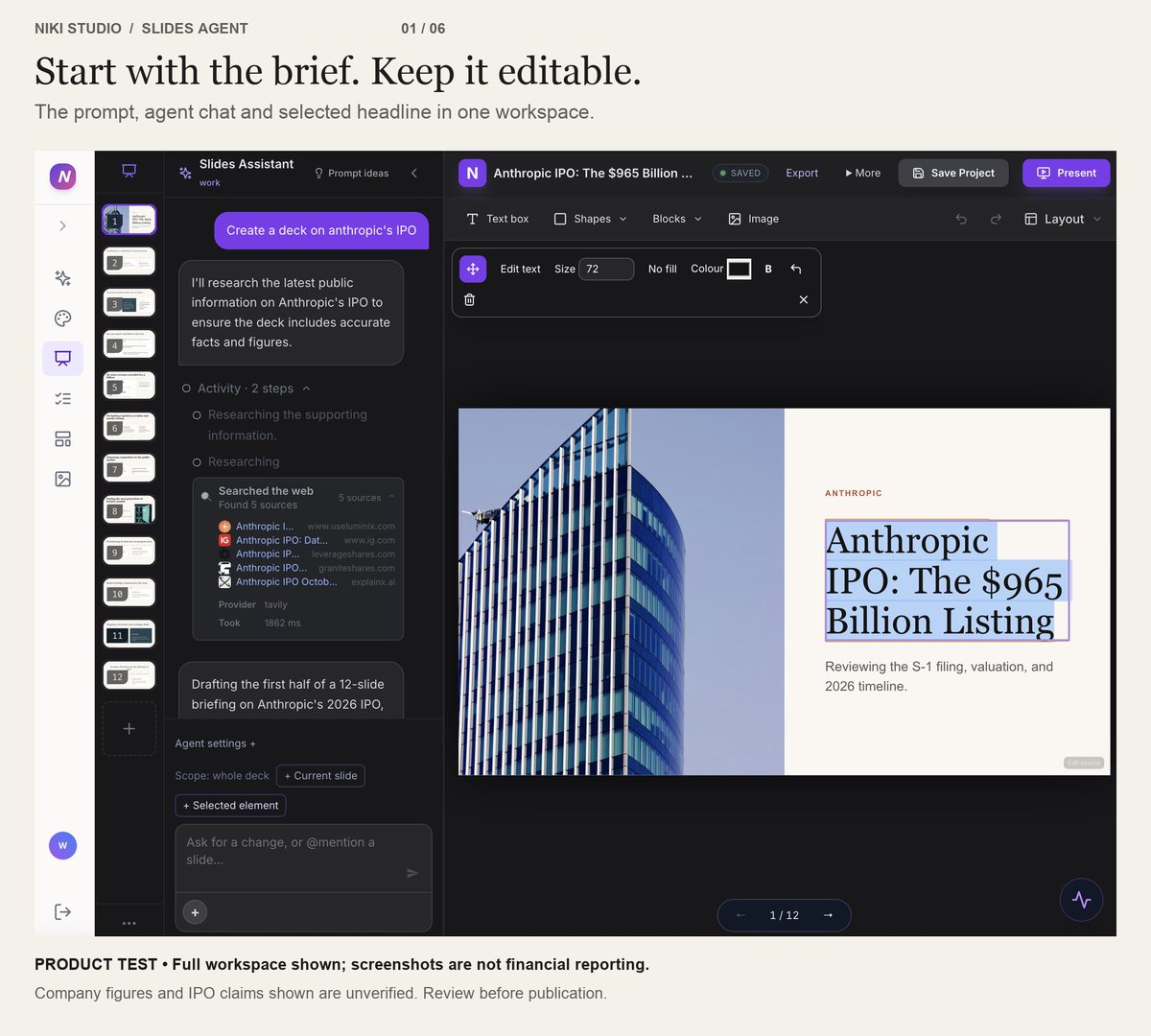Click the font Size field showing 72

606,269
